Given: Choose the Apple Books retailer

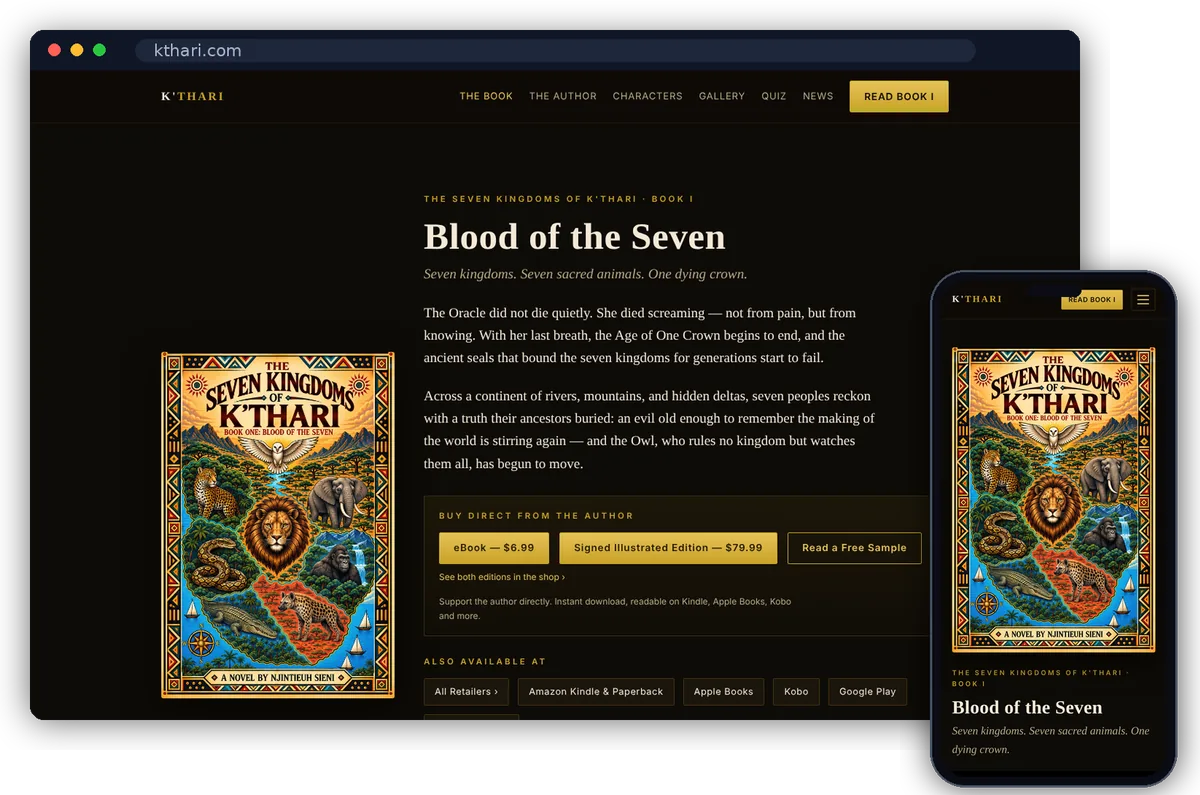Looking at the screenshot, I should [724, 692].
